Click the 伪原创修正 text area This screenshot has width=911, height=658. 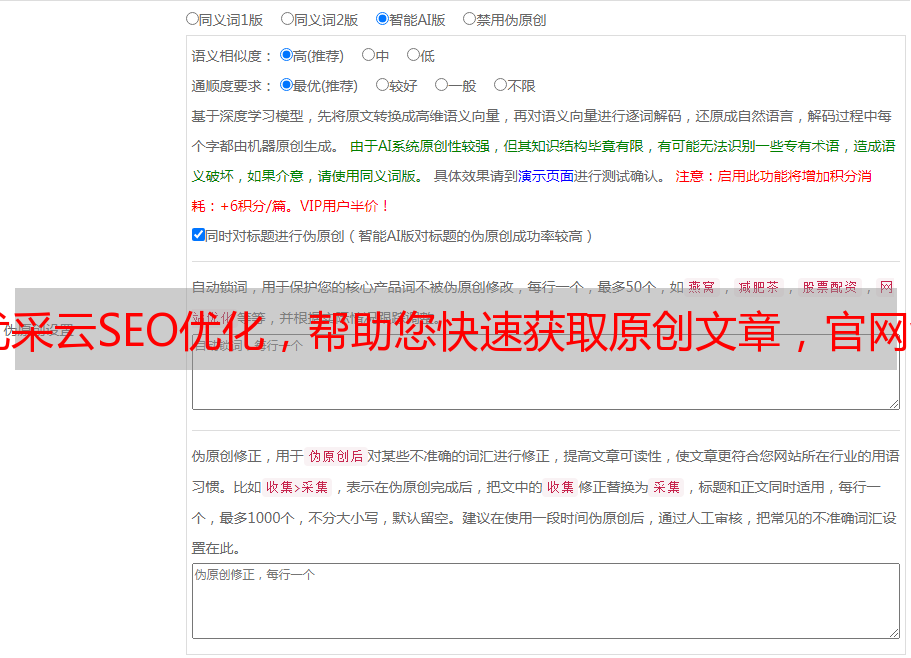click(x=546, y=601)
